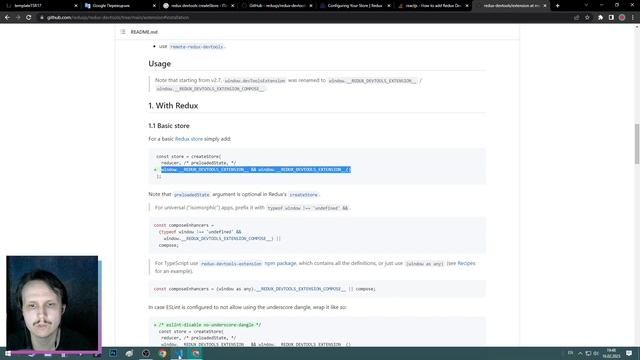Follow the Redux store link
Screen dimensions: 640x360
tap(189, 139)
